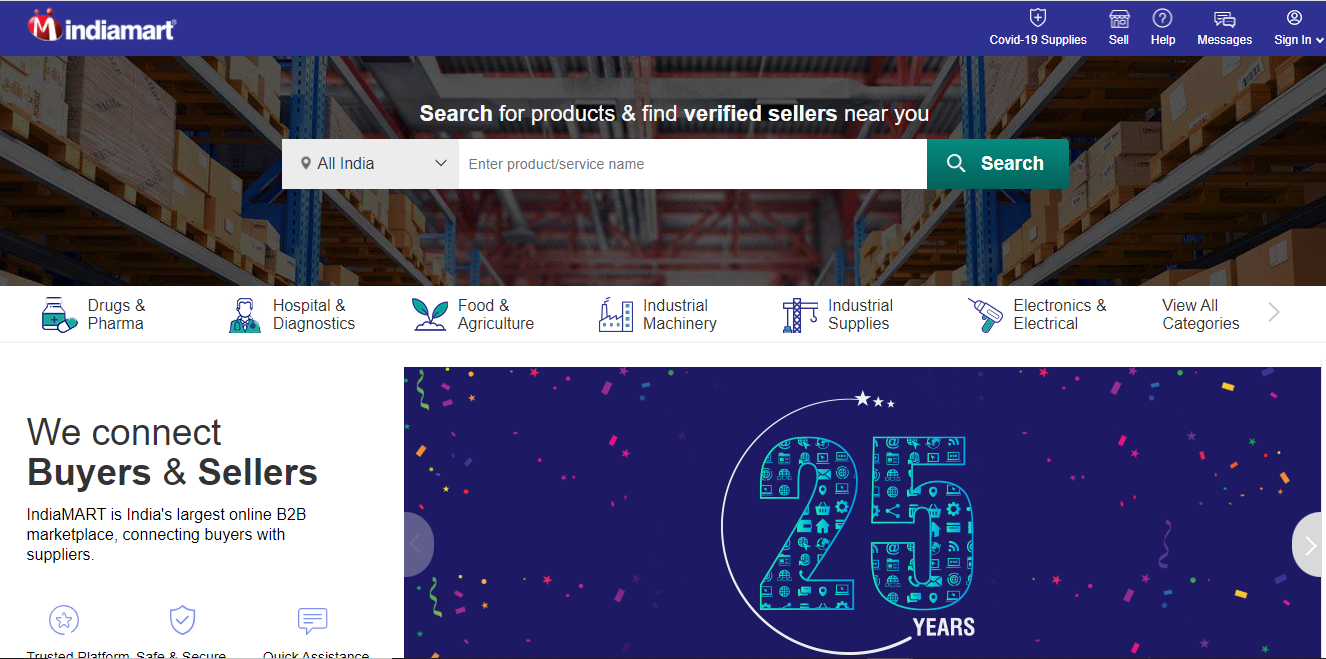Screen dimensions: 1326x659
Task: Open the Industrial Machinery category link
Action: (x=680, y=315)
